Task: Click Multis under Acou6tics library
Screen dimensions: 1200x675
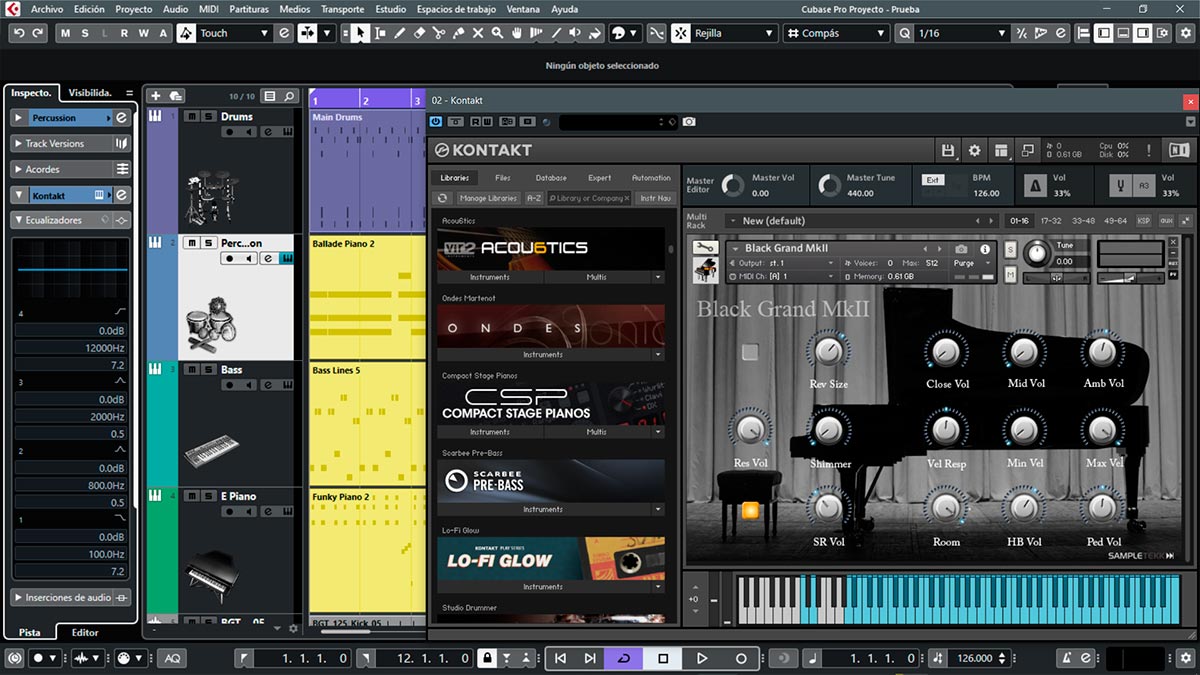Action: pyautogui.click(x=597, y=277)
